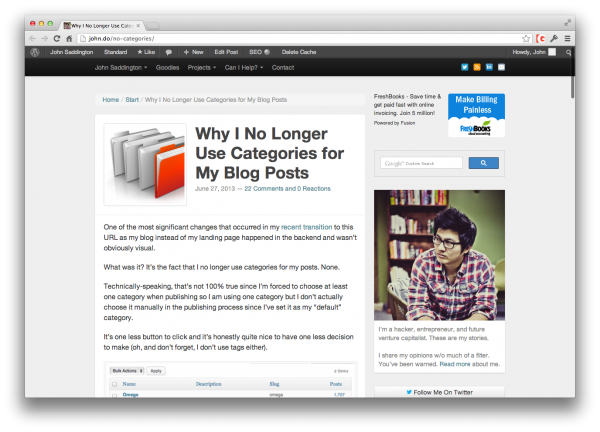Image resolution: width=600 pixels, height=432 pixels.
Task: Toggle fullscreen arrows at window corner
Action: pos(567,23)
